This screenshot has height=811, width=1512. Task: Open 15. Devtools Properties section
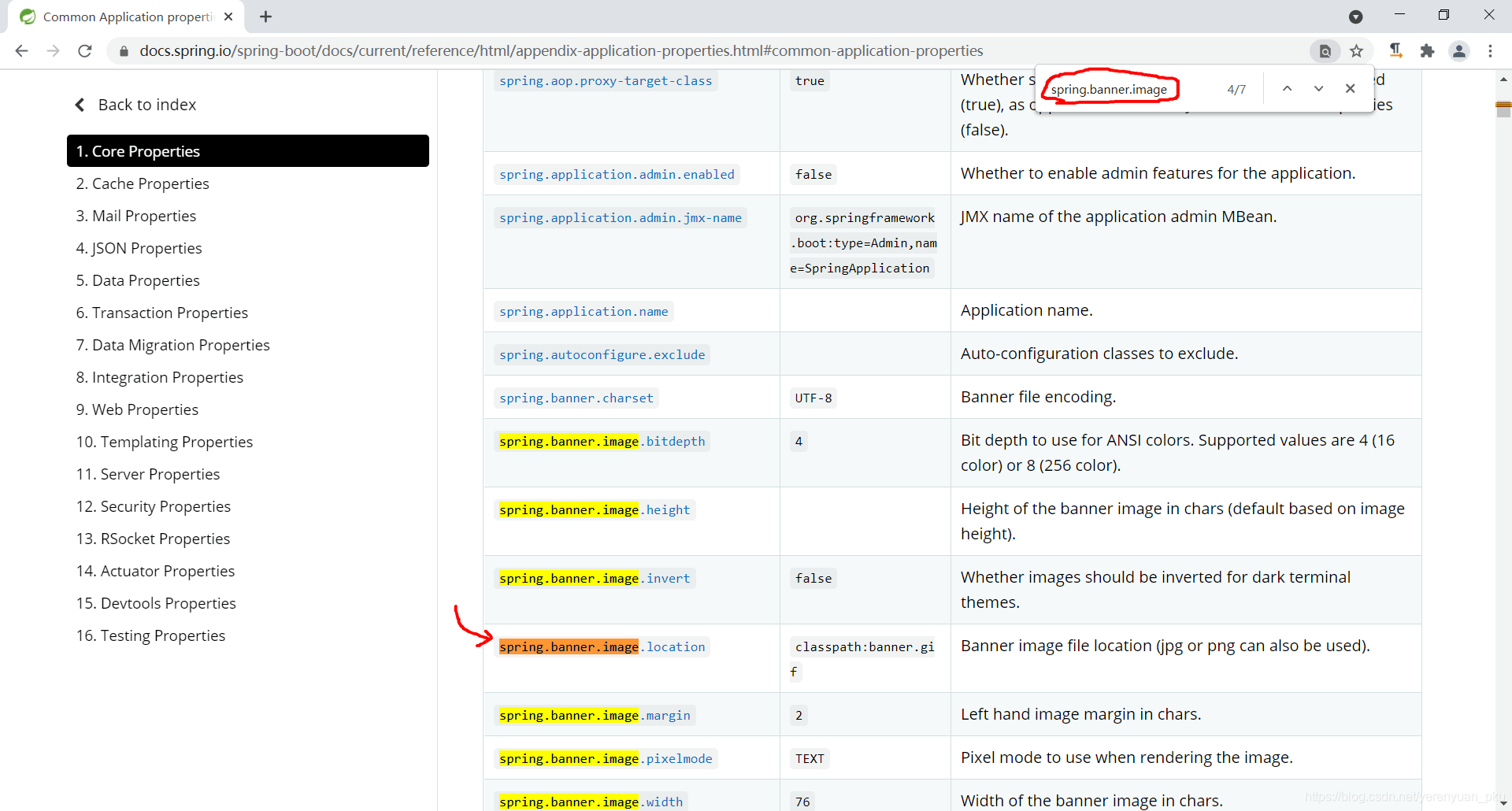(156, 603)
